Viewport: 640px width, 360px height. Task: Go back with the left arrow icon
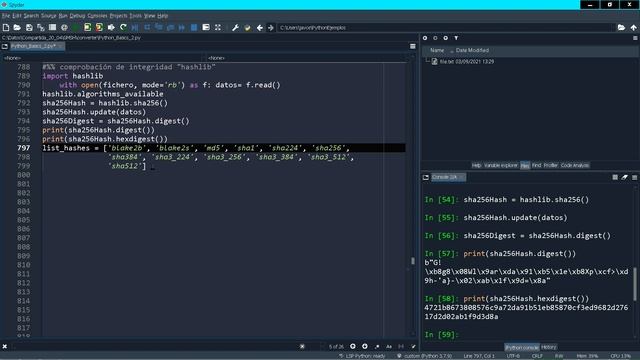click(260, 27)
